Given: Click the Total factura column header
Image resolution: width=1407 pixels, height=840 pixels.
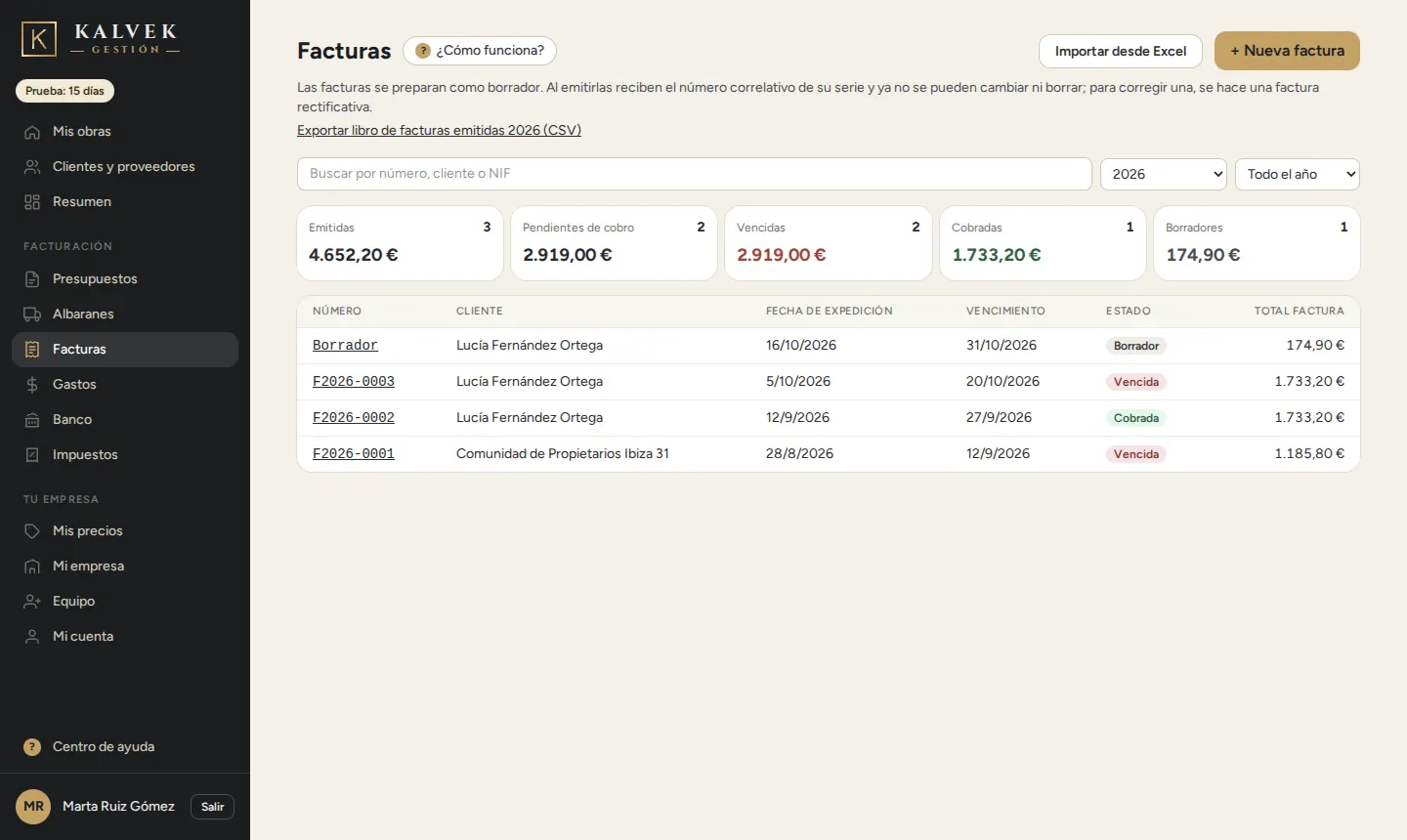Looking at the screenshot, I should [1300, 312].
